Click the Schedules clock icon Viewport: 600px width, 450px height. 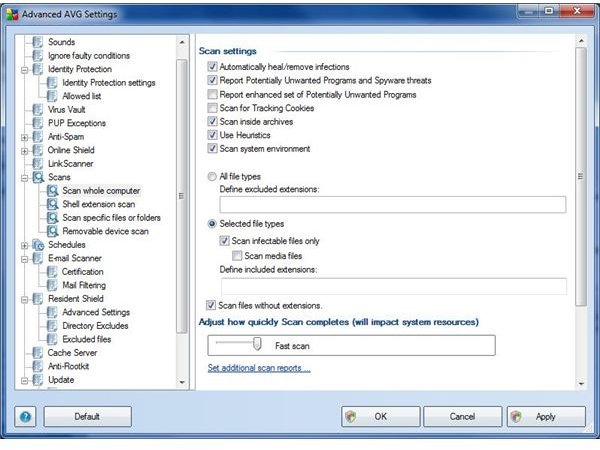(38, 245)
